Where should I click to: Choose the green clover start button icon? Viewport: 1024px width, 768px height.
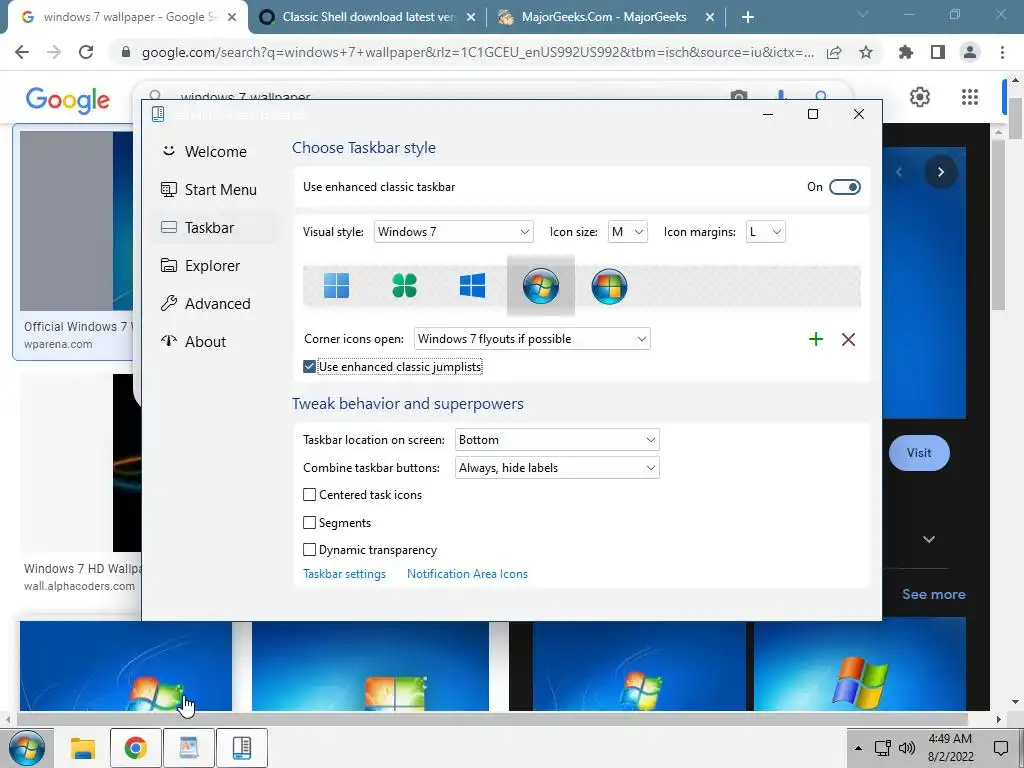click(404, 286)
